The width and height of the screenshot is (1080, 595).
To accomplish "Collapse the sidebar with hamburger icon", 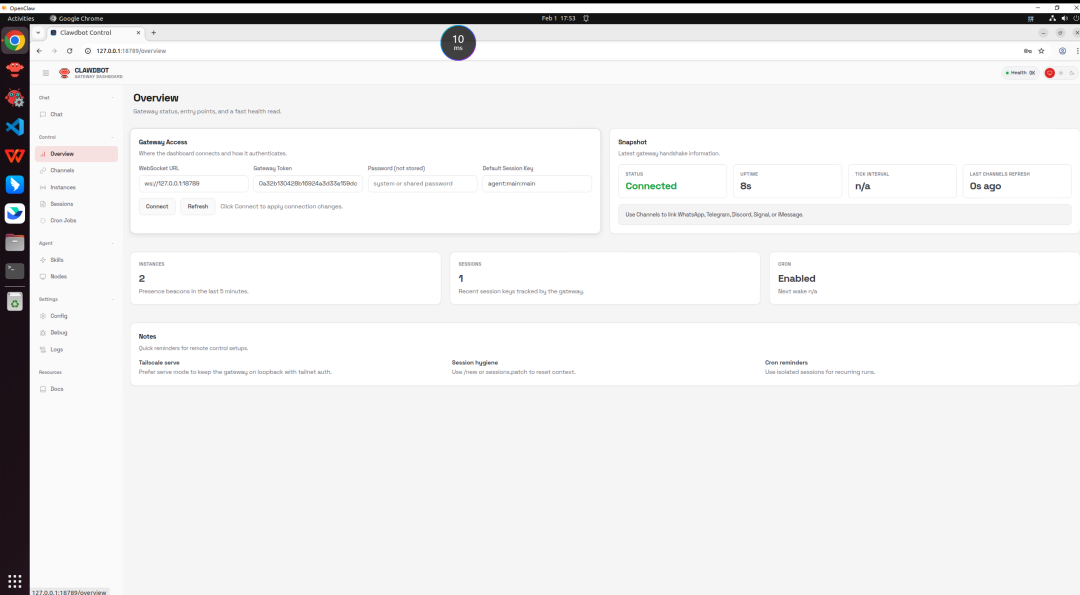I will (x=45, y=73).
